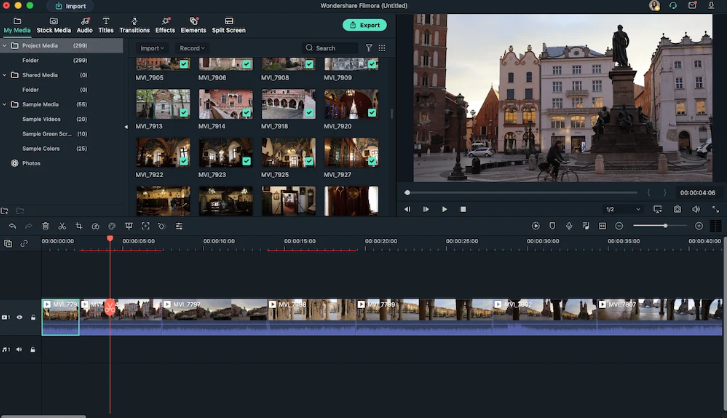This screenshot has height=418, width=727.
Task: Select the MVI_7925 media thumbnail
Action: click(x=288, y=152)
